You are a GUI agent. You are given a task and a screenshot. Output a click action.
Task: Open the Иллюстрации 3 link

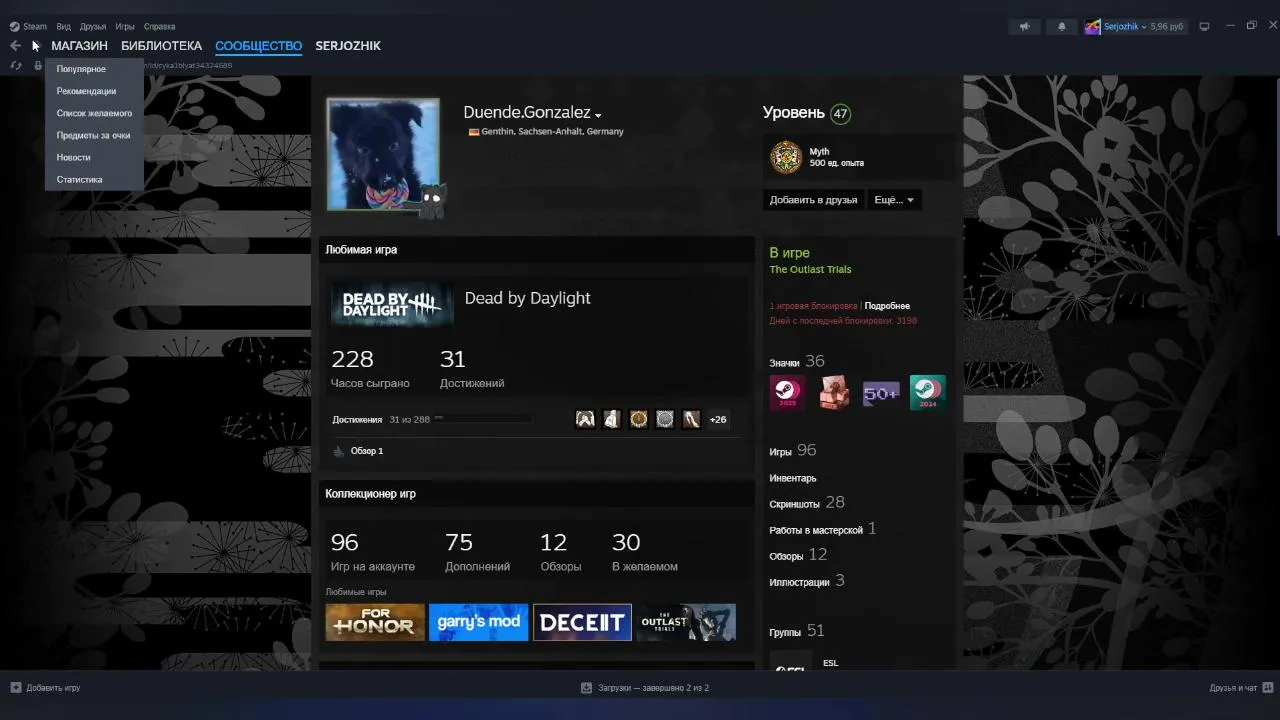pyautogui.click(x=807, y=581)
